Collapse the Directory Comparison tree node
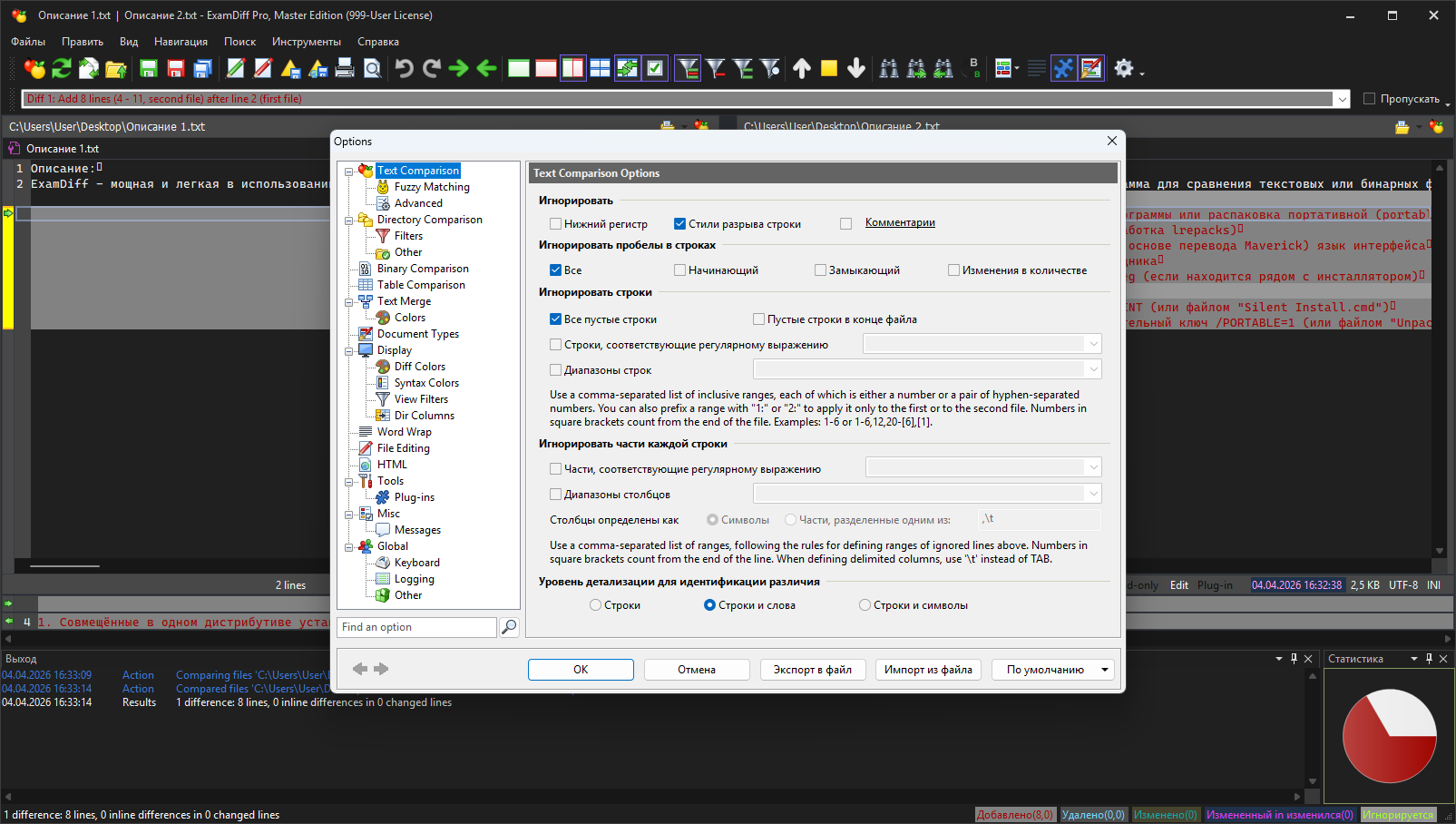 (x=348, y=220)
